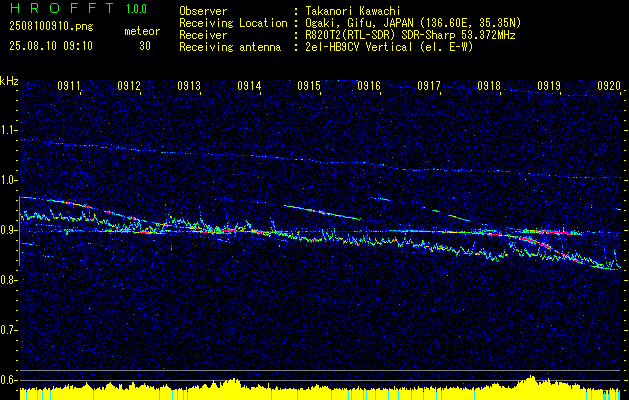
Task: Click frequency axis label 0.7
Action: coord(8,330)
